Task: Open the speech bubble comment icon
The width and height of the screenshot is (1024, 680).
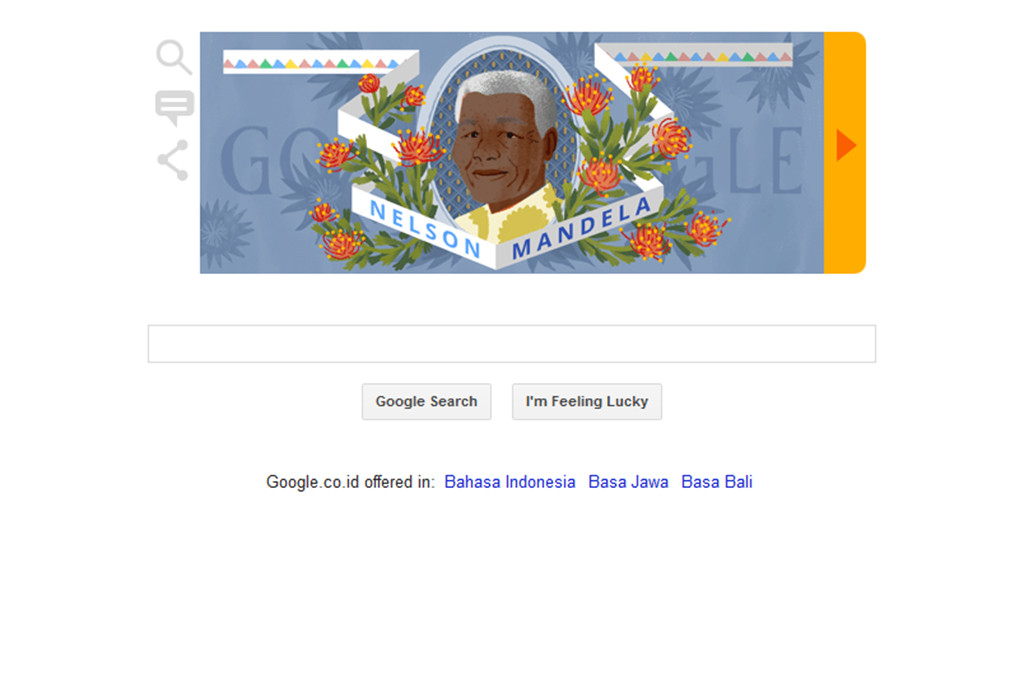Action: (174, 108)
